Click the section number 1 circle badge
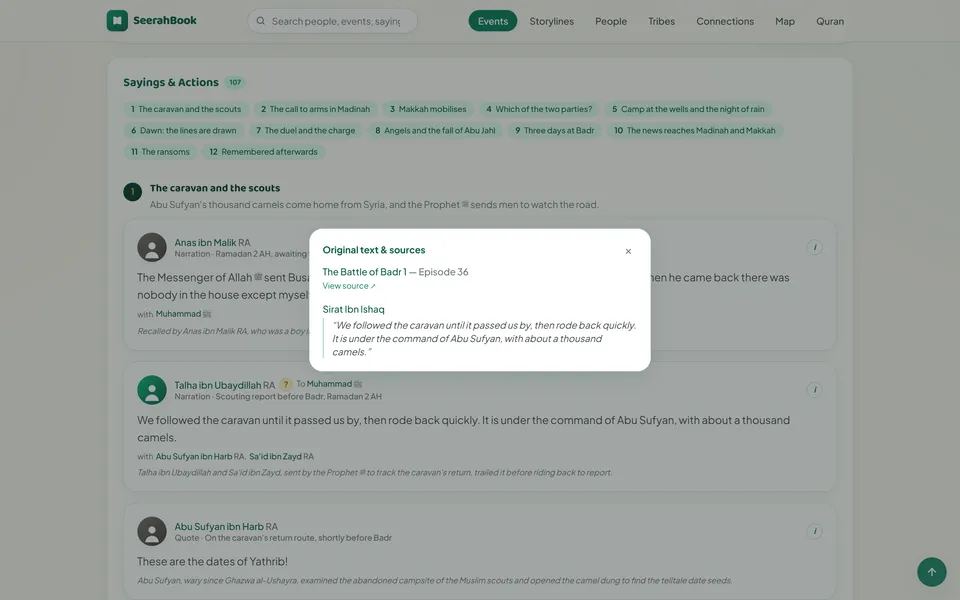Viewport: 960px width, 600px height. (x=132, y=192)
